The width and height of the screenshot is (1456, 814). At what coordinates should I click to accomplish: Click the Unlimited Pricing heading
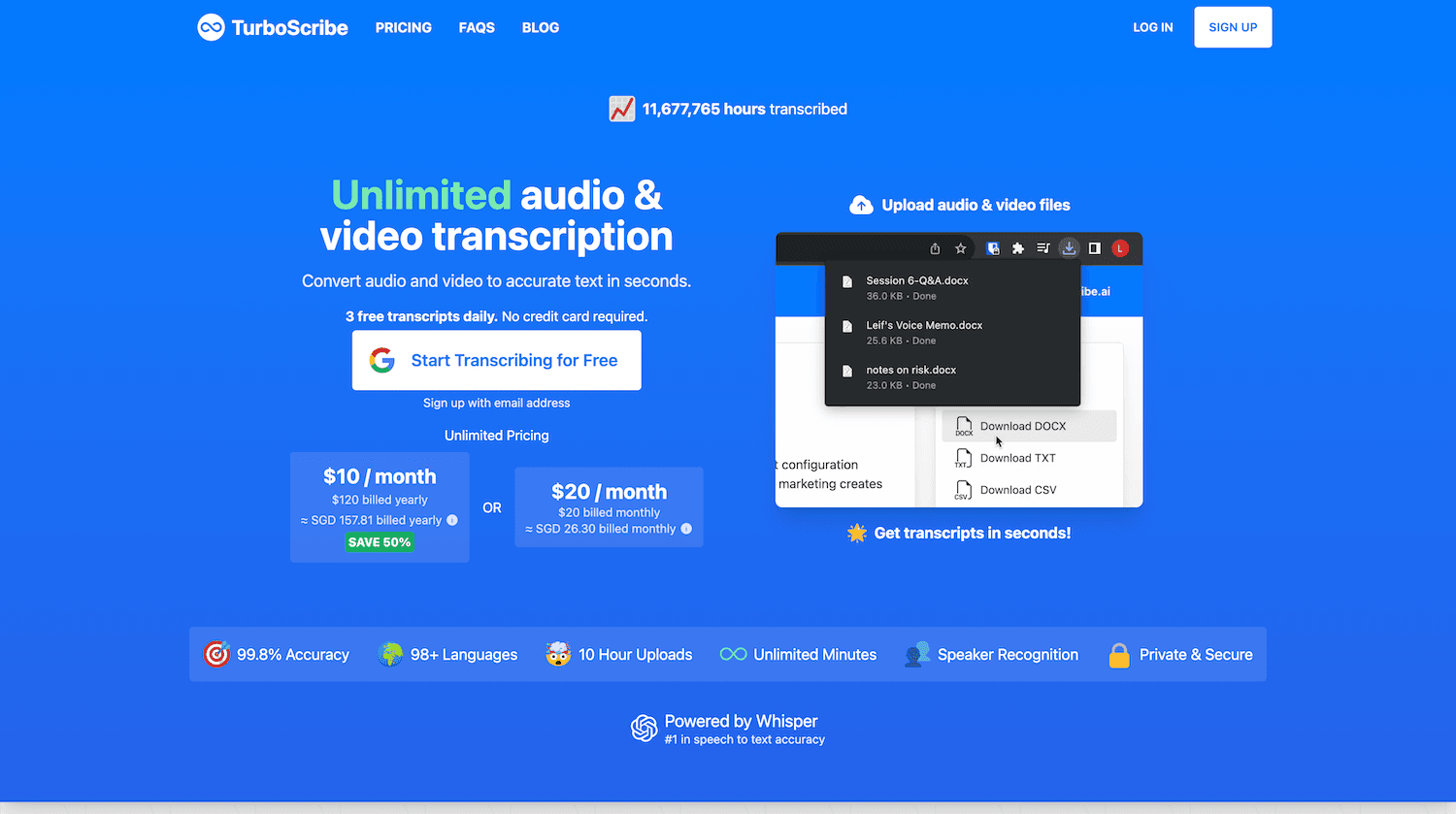pyautogui.click(x=497, y=436)
